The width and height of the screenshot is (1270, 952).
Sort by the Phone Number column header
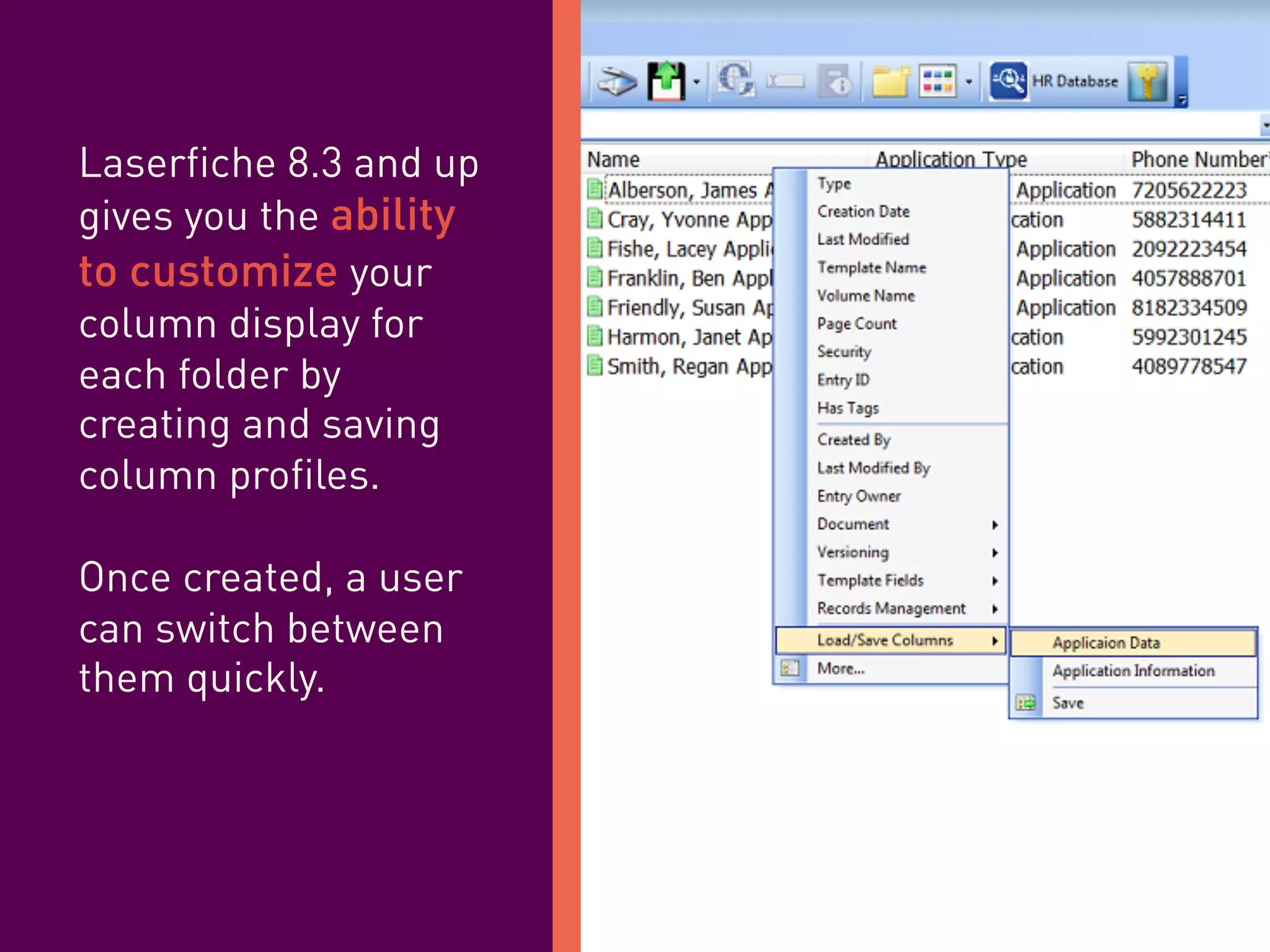(1199, 159)
